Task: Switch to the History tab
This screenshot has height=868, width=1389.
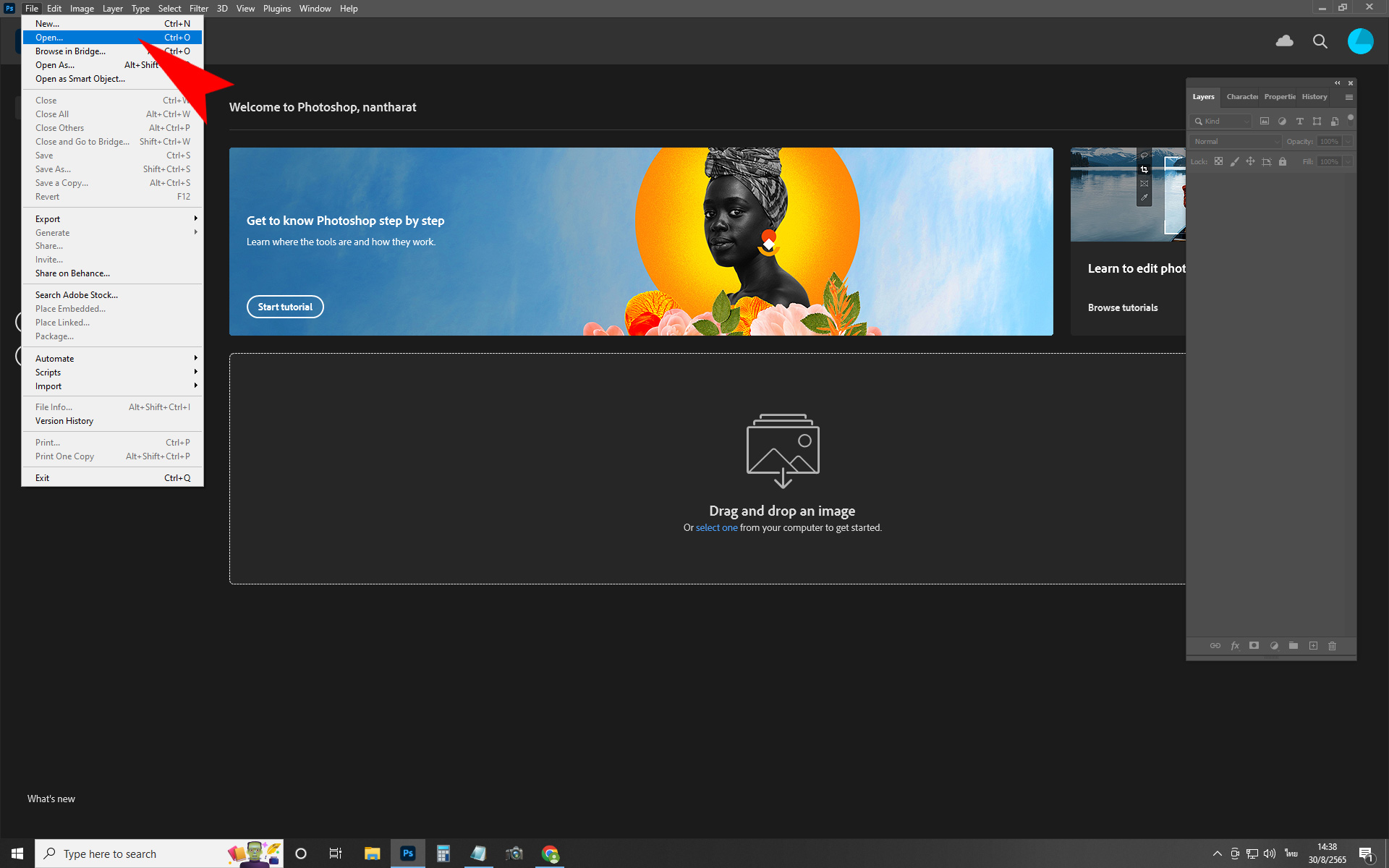Action: [1314, 97]
